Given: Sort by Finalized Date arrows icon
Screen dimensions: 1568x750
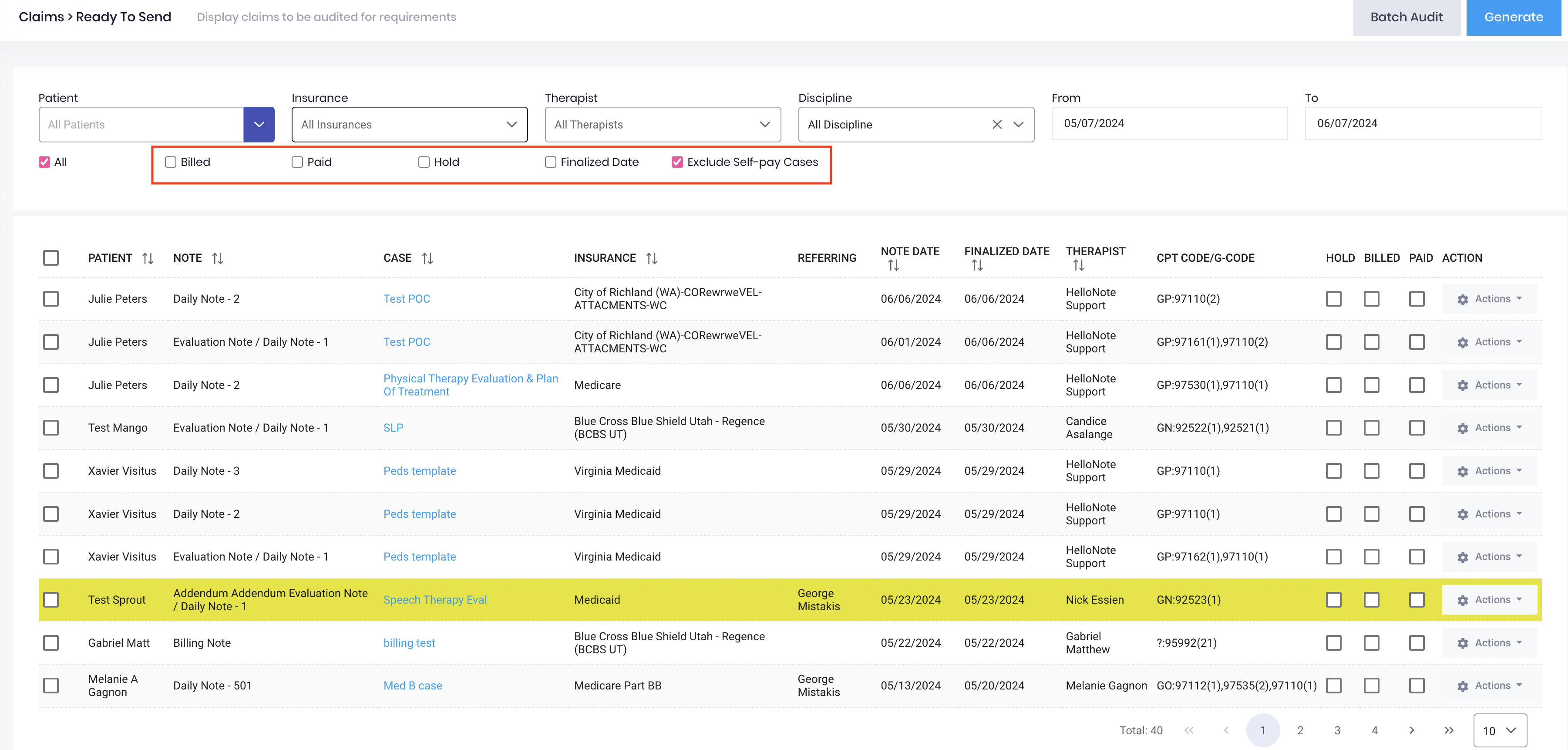Looking at the screenshot, I should [977, 265].
